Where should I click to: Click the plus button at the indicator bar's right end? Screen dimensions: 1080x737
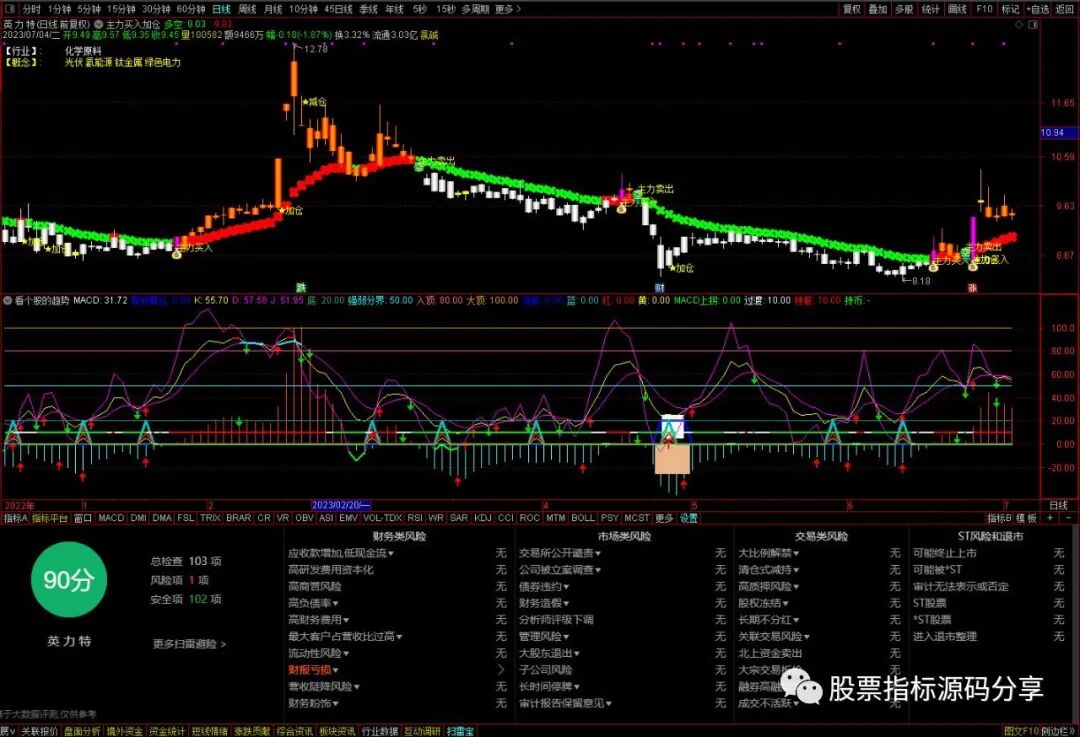coord(1050,517)
